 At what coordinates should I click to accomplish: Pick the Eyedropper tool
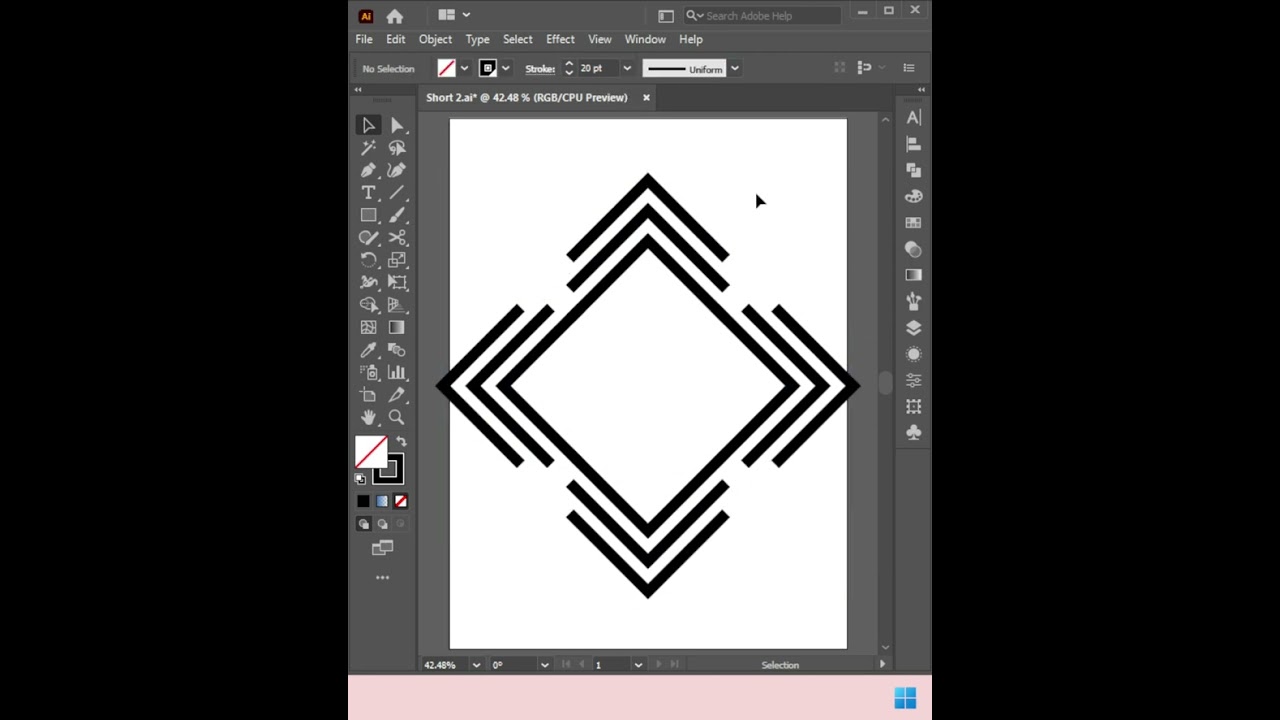[x=368, y=350]
